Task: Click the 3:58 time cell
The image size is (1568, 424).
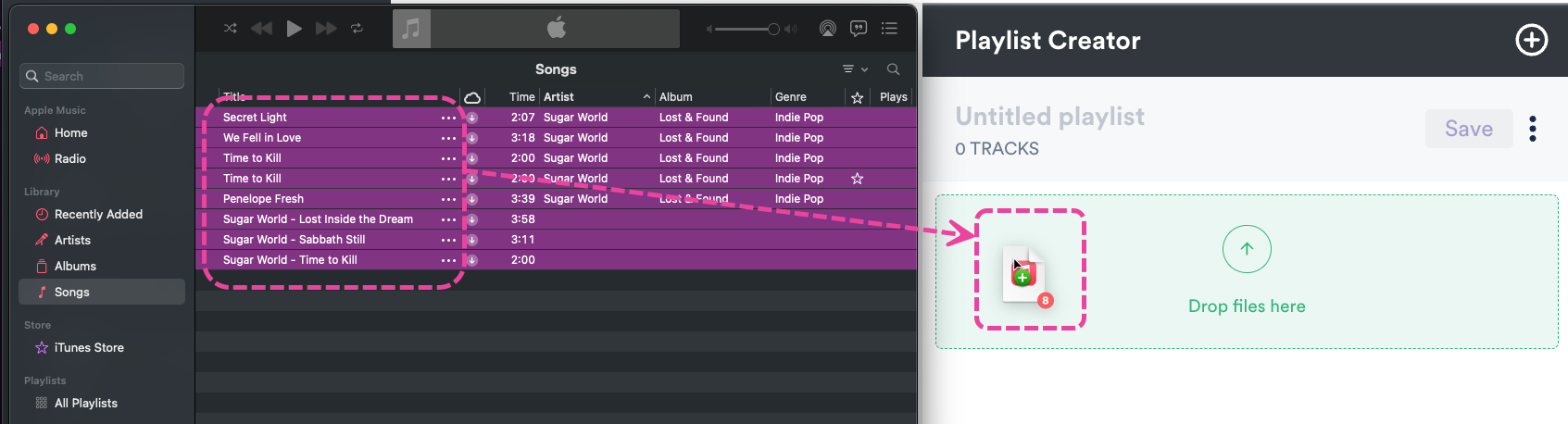Action: [522, 219]
